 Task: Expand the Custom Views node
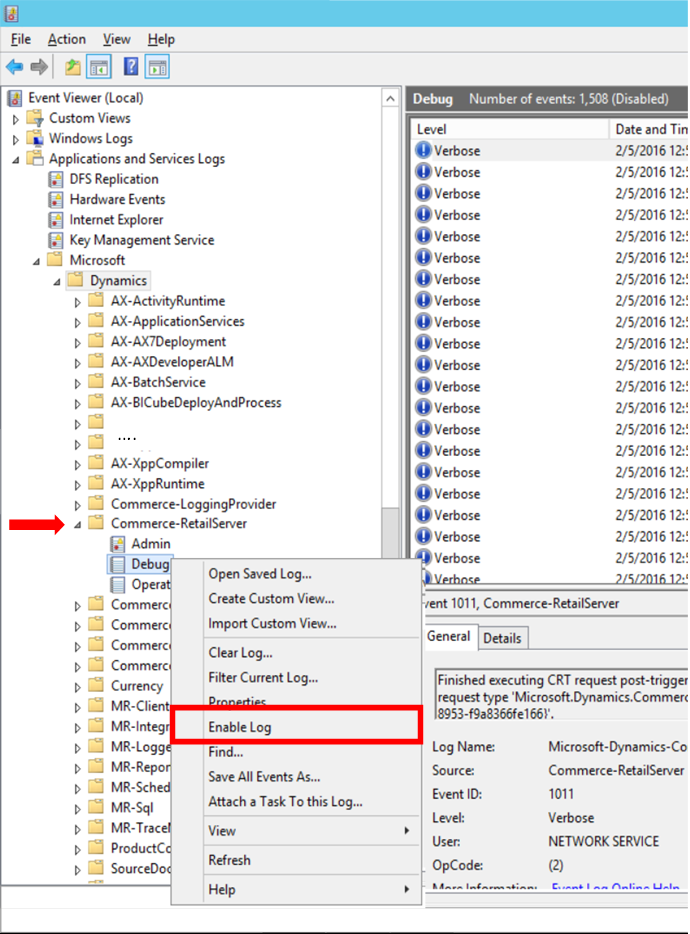(x=15, y=120)
